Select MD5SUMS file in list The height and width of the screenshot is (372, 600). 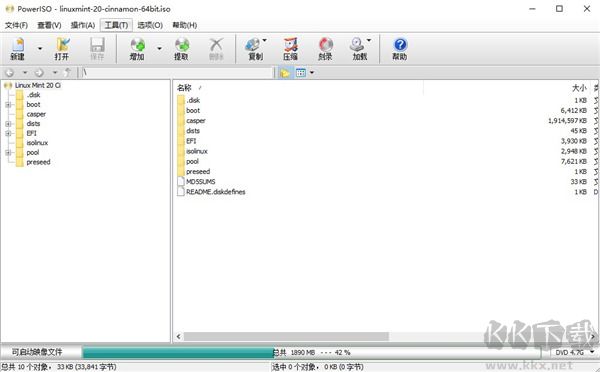[x=201, y=182]
